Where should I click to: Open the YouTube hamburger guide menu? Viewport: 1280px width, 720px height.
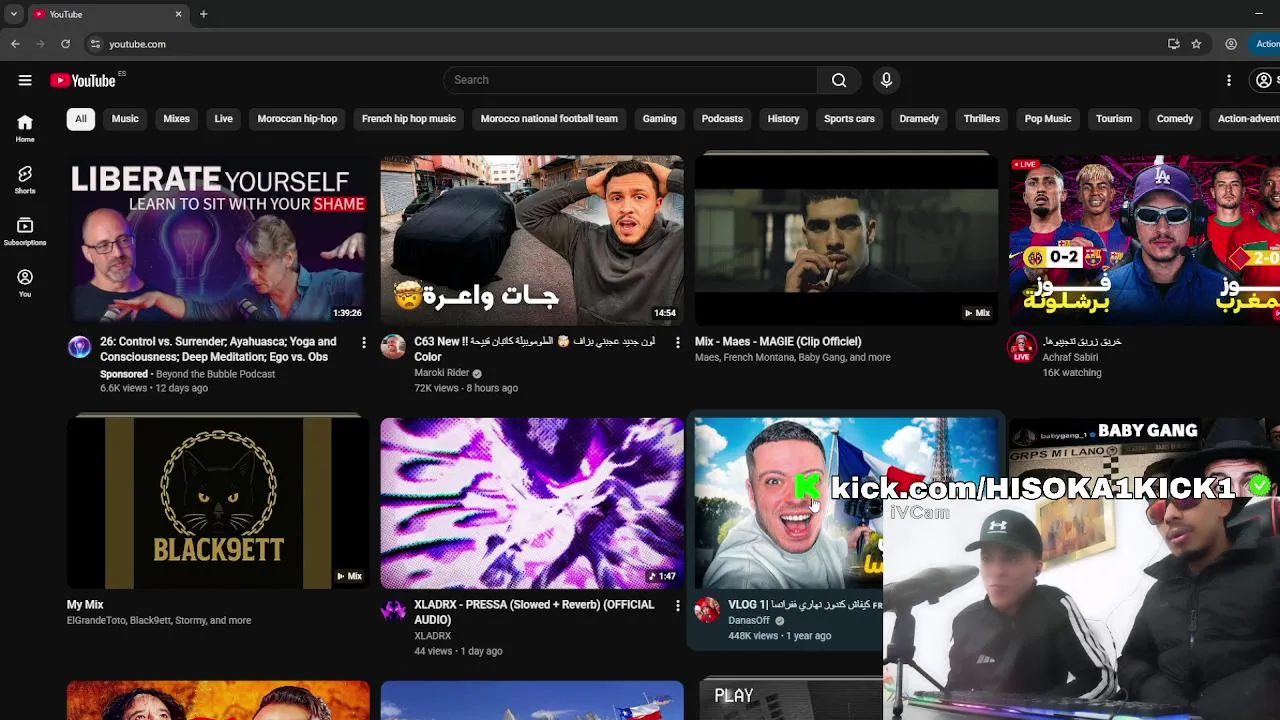click(x=25, y=80)
